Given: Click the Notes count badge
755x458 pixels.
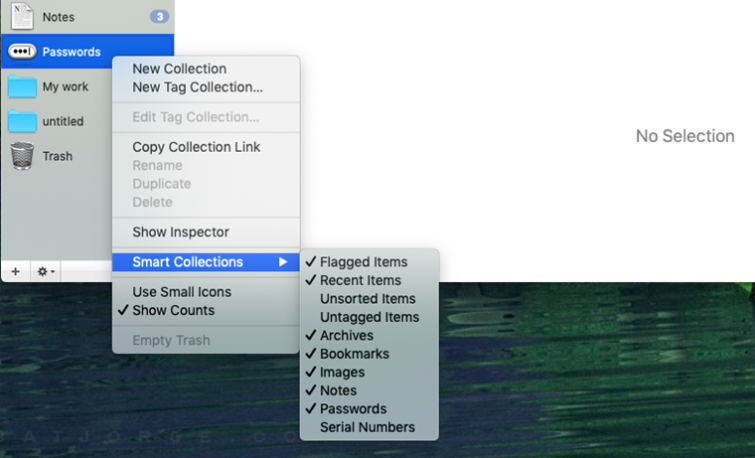Looking at the screenshot, I should (159, 17).
